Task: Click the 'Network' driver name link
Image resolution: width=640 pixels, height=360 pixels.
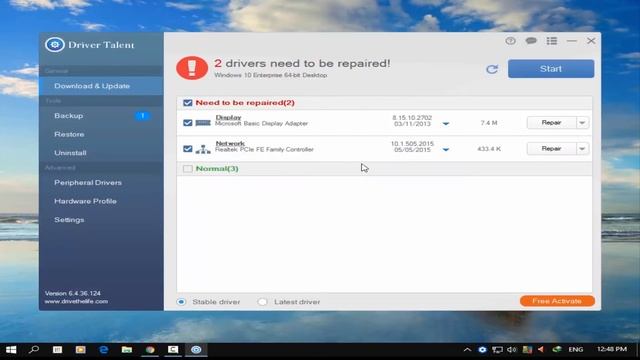Action: click(230, 144)
